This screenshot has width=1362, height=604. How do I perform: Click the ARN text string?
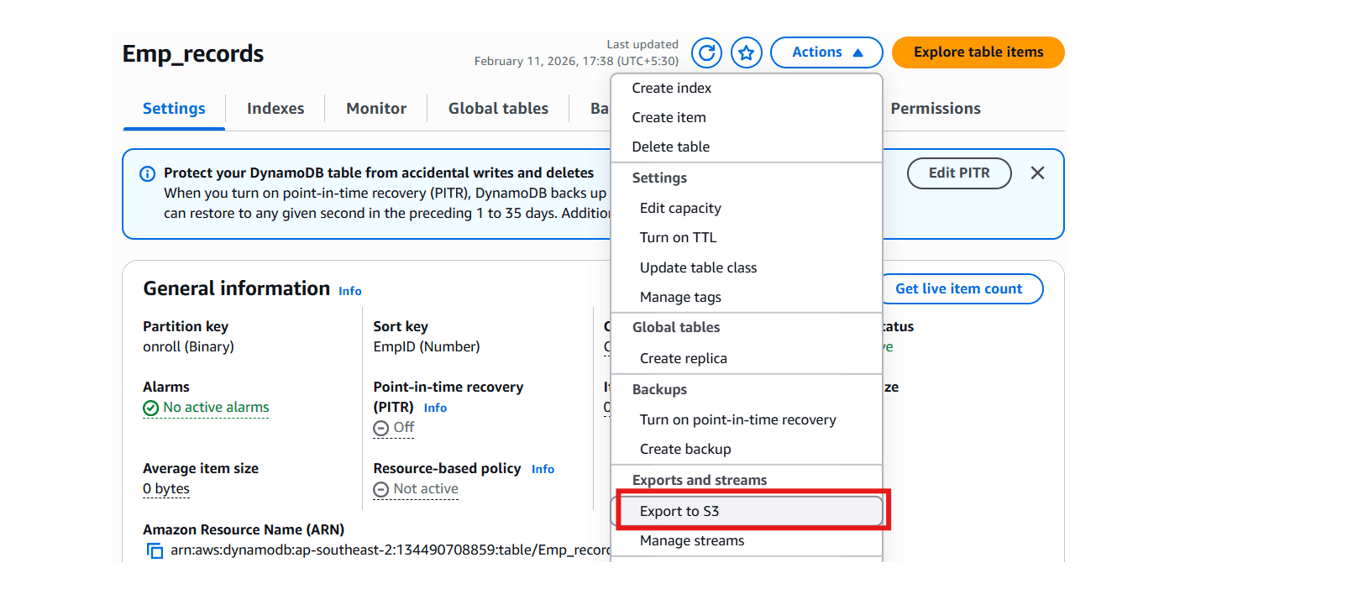pos(390,550)
